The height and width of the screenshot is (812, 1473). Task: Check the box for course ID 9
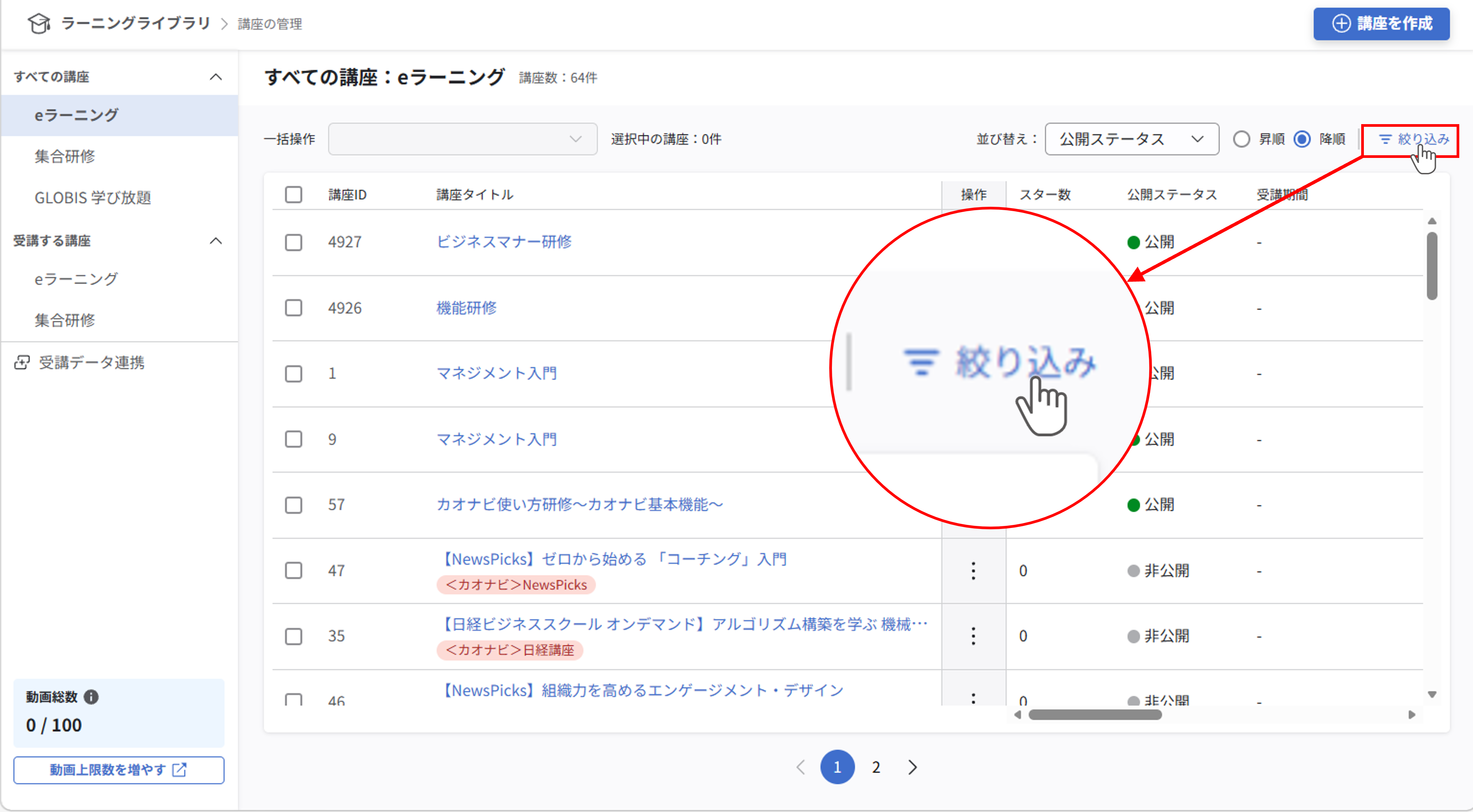click(293, 439)
